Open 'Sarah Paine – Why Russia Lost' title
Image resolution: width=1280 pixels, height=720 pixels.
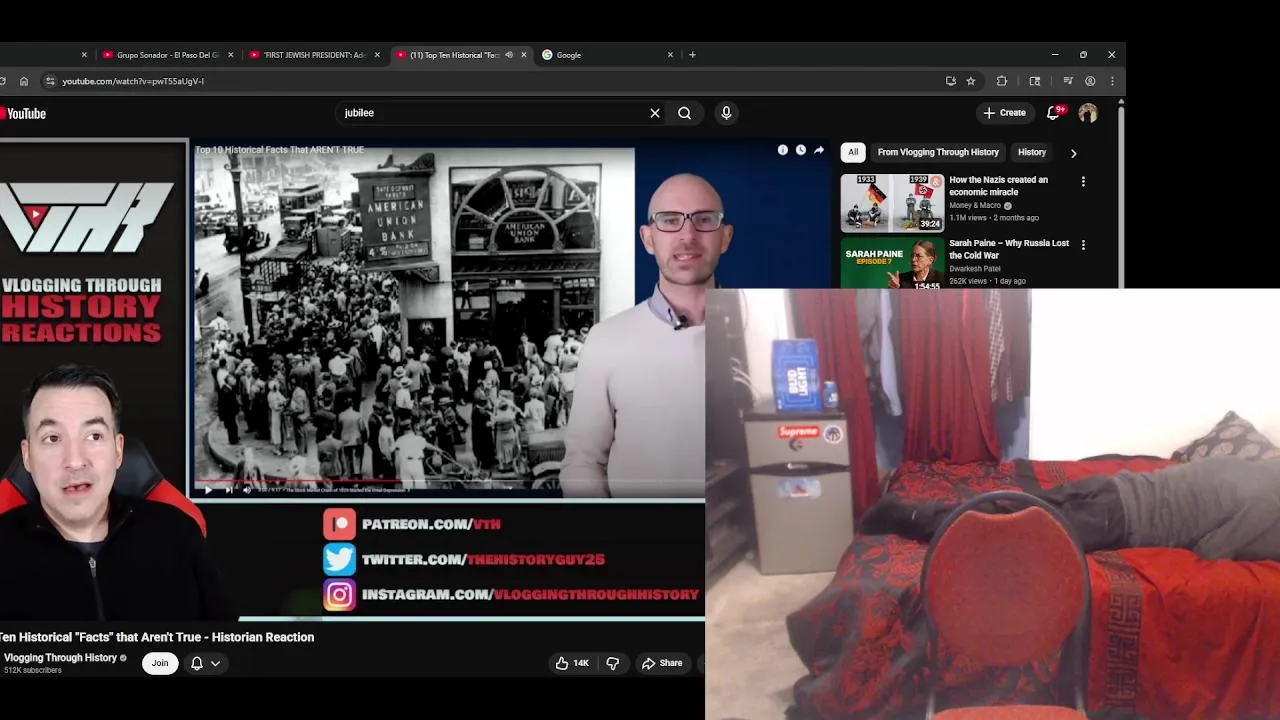(1008, 249)
